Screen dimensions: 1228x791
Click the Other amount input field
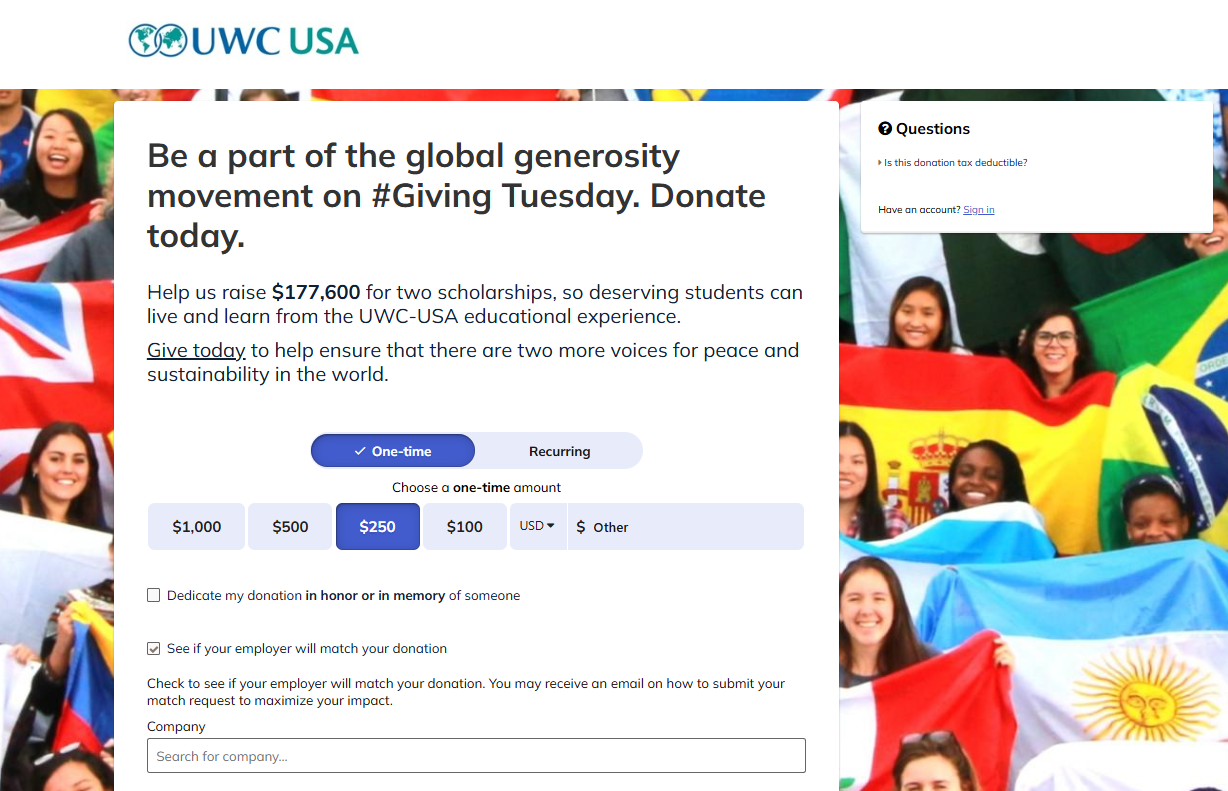coord(686,527)
